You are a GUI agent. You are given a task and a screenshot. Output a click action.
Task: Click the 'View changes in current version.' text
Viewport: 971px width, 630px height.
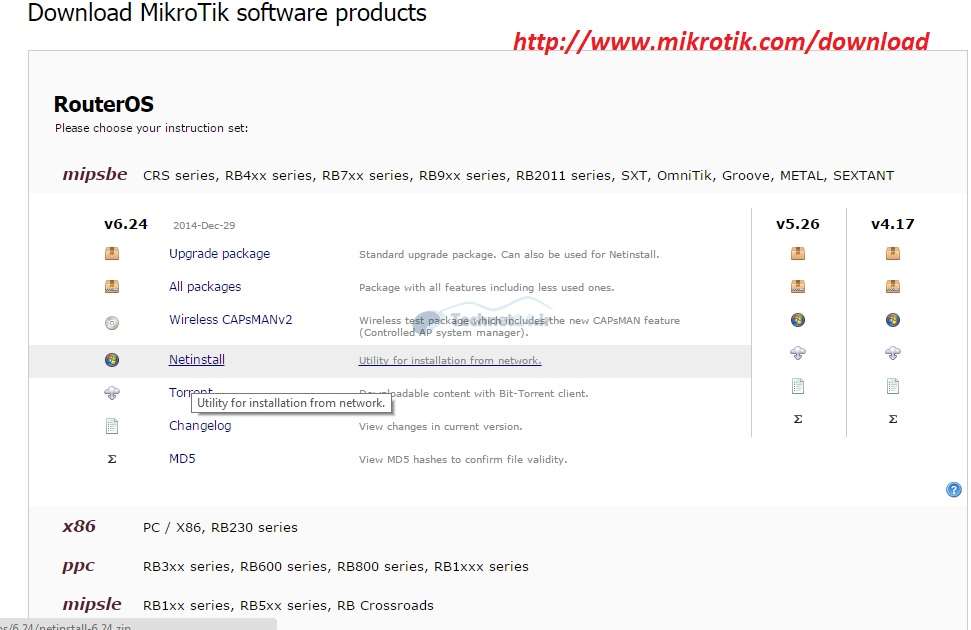(440, 427)
